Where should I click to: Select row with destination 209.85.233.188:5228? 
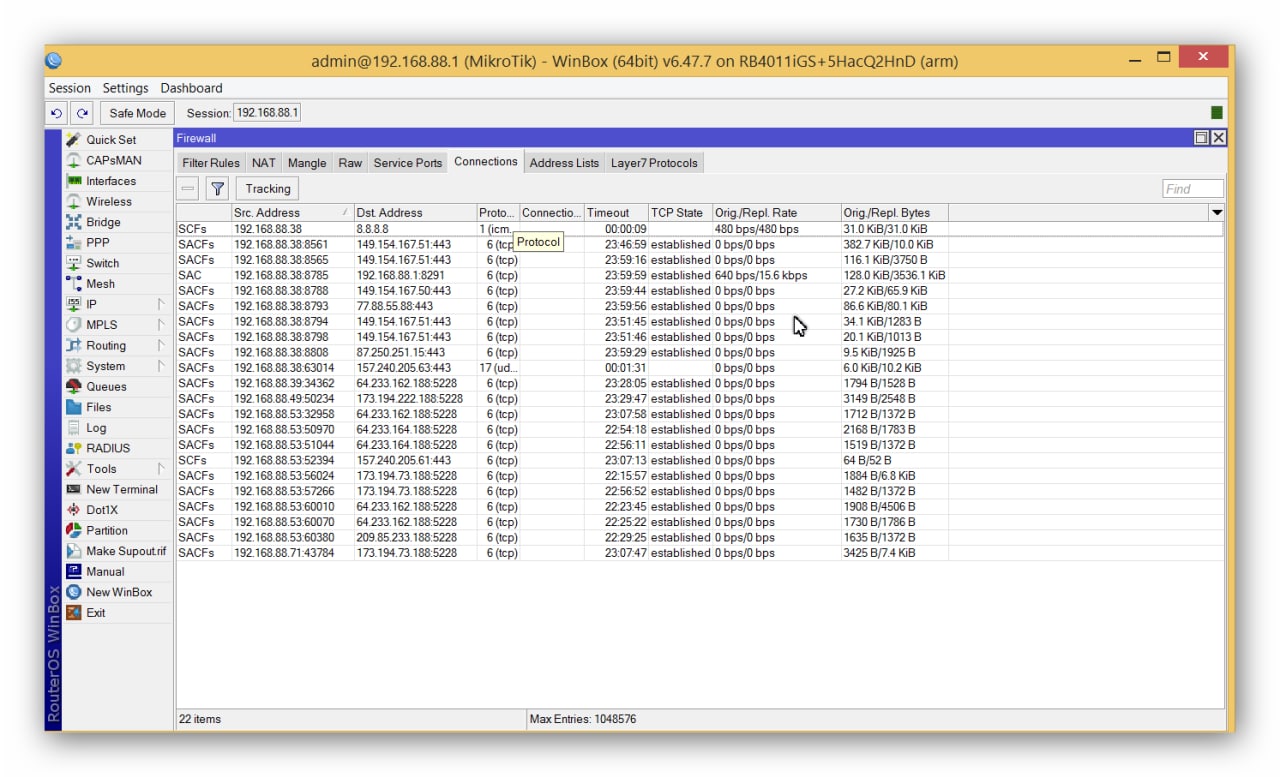(700, 537)
